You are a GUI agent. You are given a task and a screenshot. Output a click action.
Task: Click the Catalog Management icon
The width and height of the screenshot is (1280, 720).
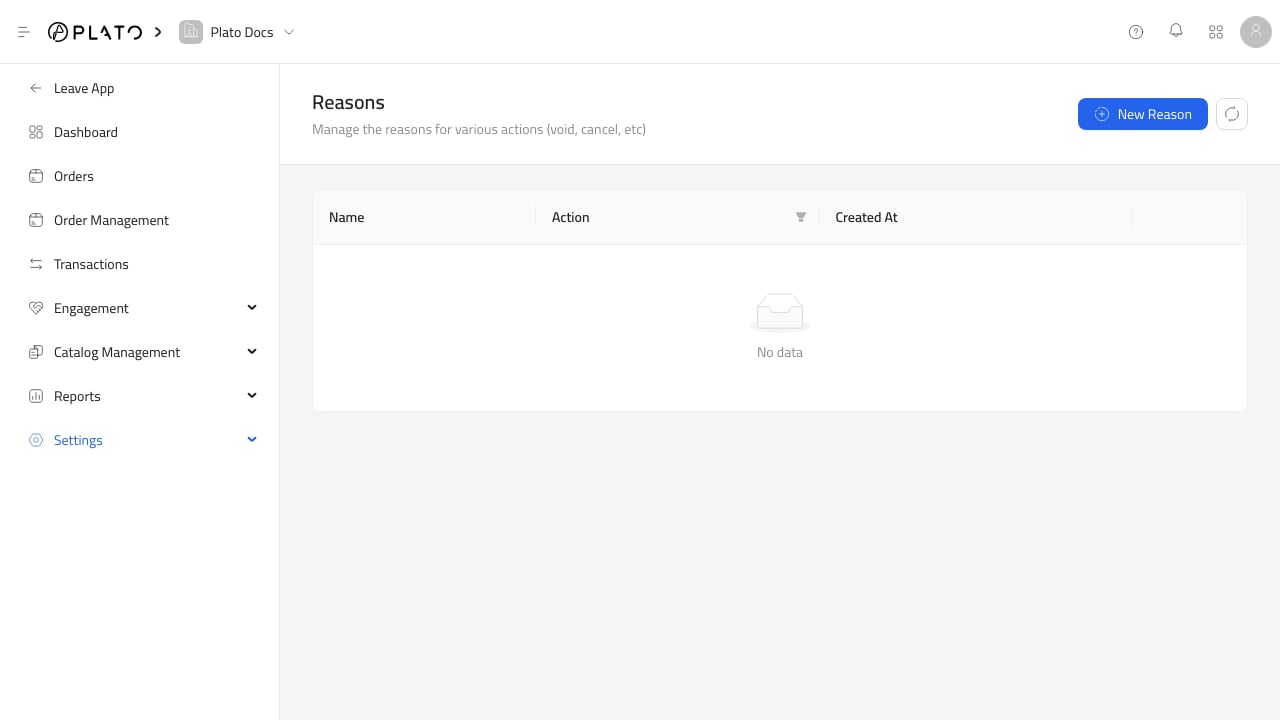pyautogui.click(x=36, y=352)
